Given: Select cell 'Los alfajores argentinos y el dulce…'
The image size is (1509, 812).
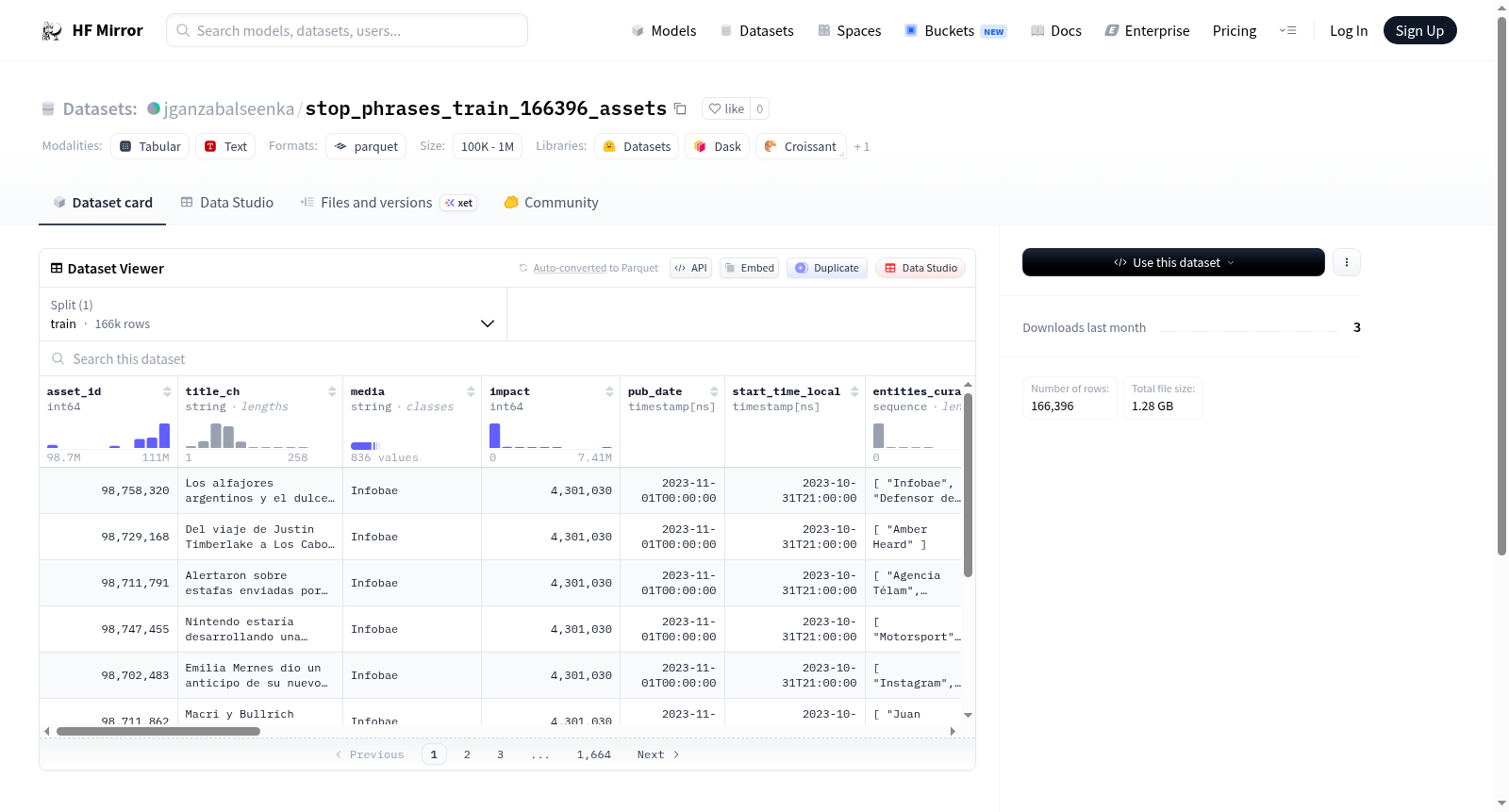Looking at the screenshot, I should tap(260, 490).
